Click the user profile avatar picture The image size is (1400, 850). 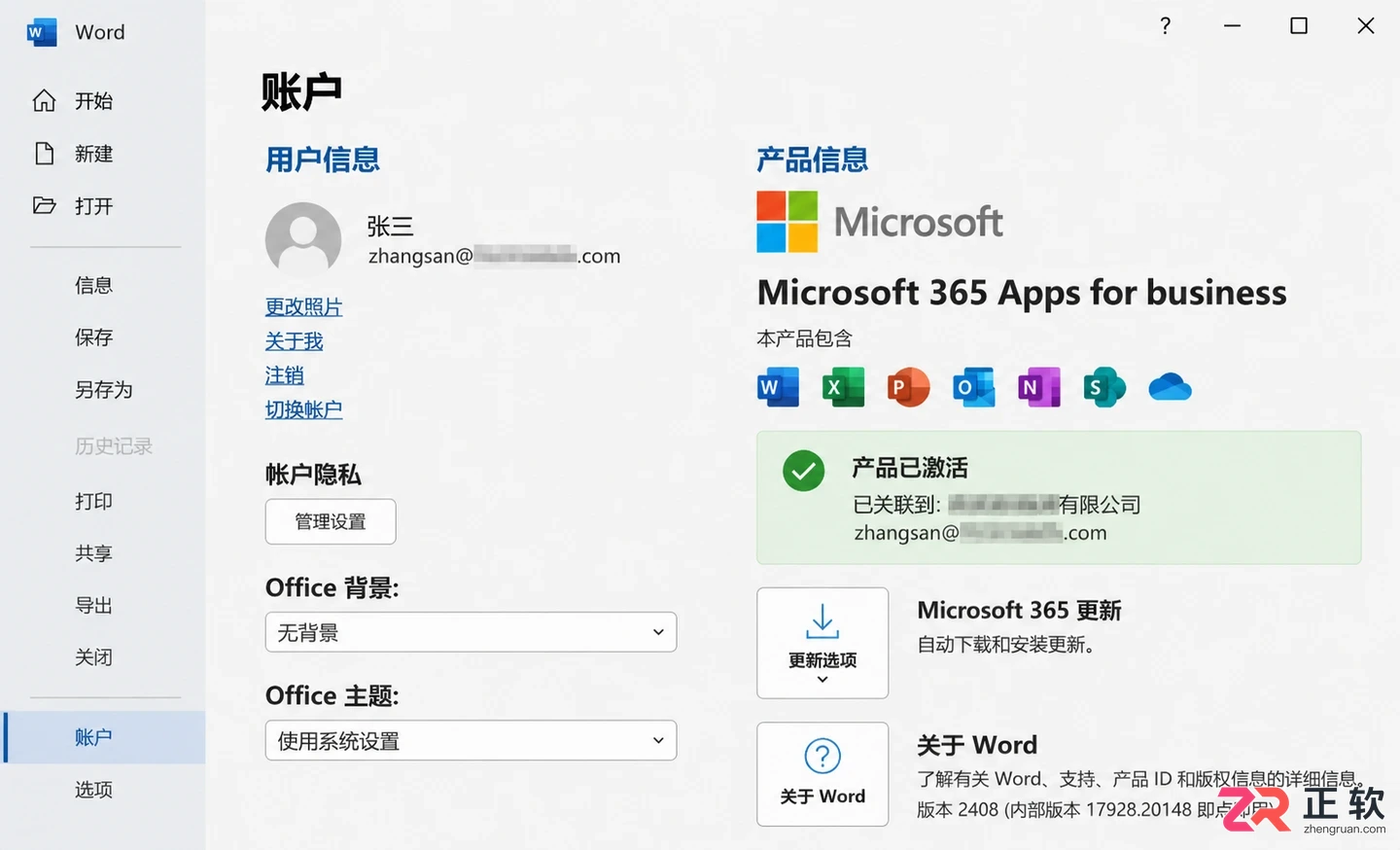(x=303, y=238)
